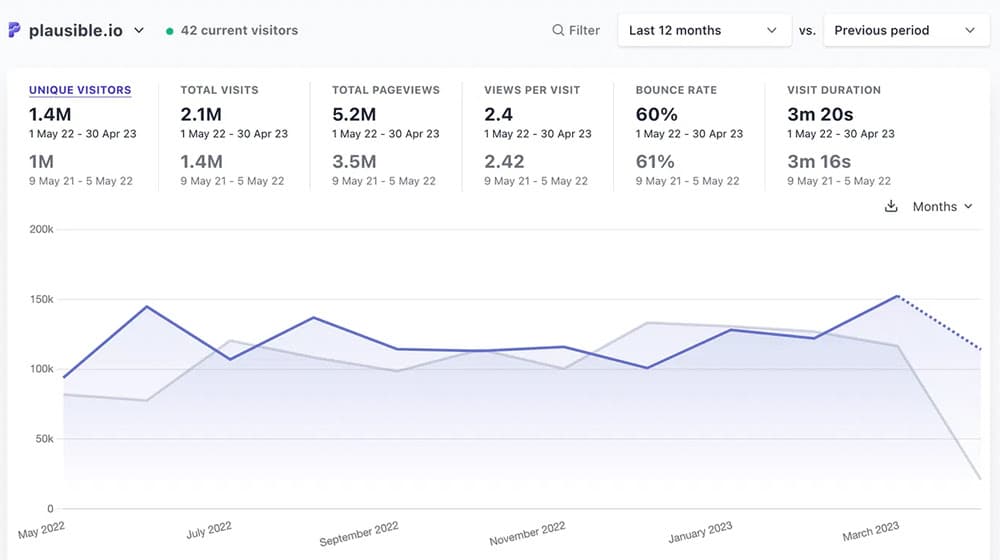
Task: Select the Total Pageviews metric tab
Action: [x=386, y=90]
